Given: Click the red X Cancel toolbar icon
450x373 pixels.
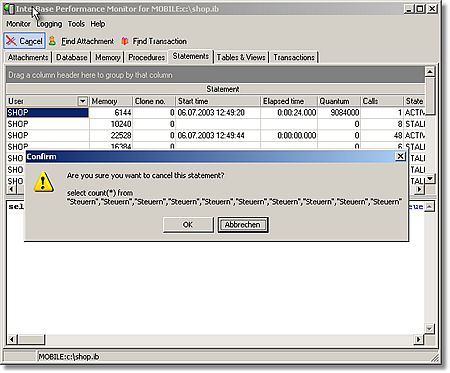Looking at the screenshot, I should (x=11, y=41).
